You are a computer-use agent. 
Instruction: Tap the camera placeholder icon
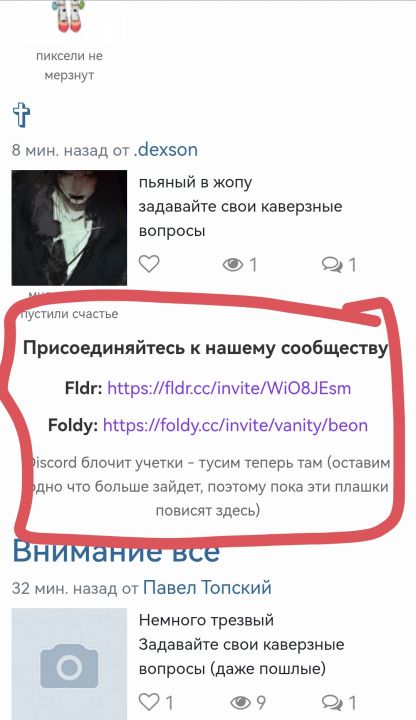[69, 665]
